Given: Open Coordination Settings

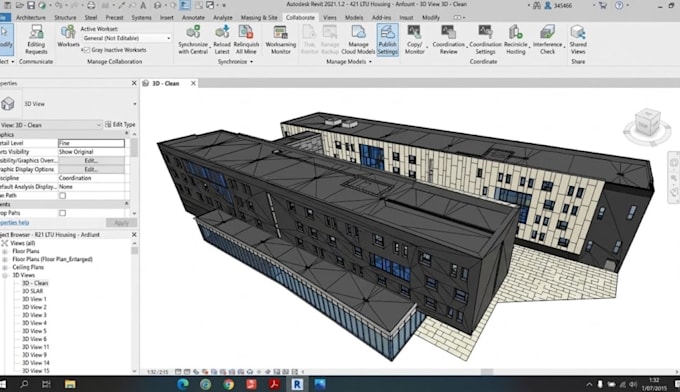Looking at the screenshot, I should pyautogui.click(x=485, y=39).
